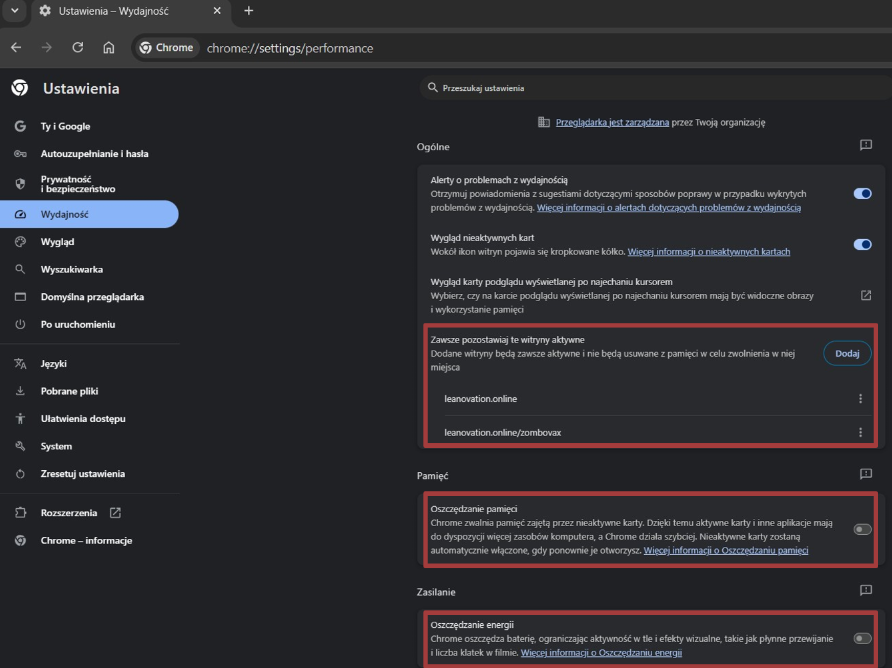Send feedback for Pamięć section
This screenshot has width=892, height=668.
click(866, 474)
